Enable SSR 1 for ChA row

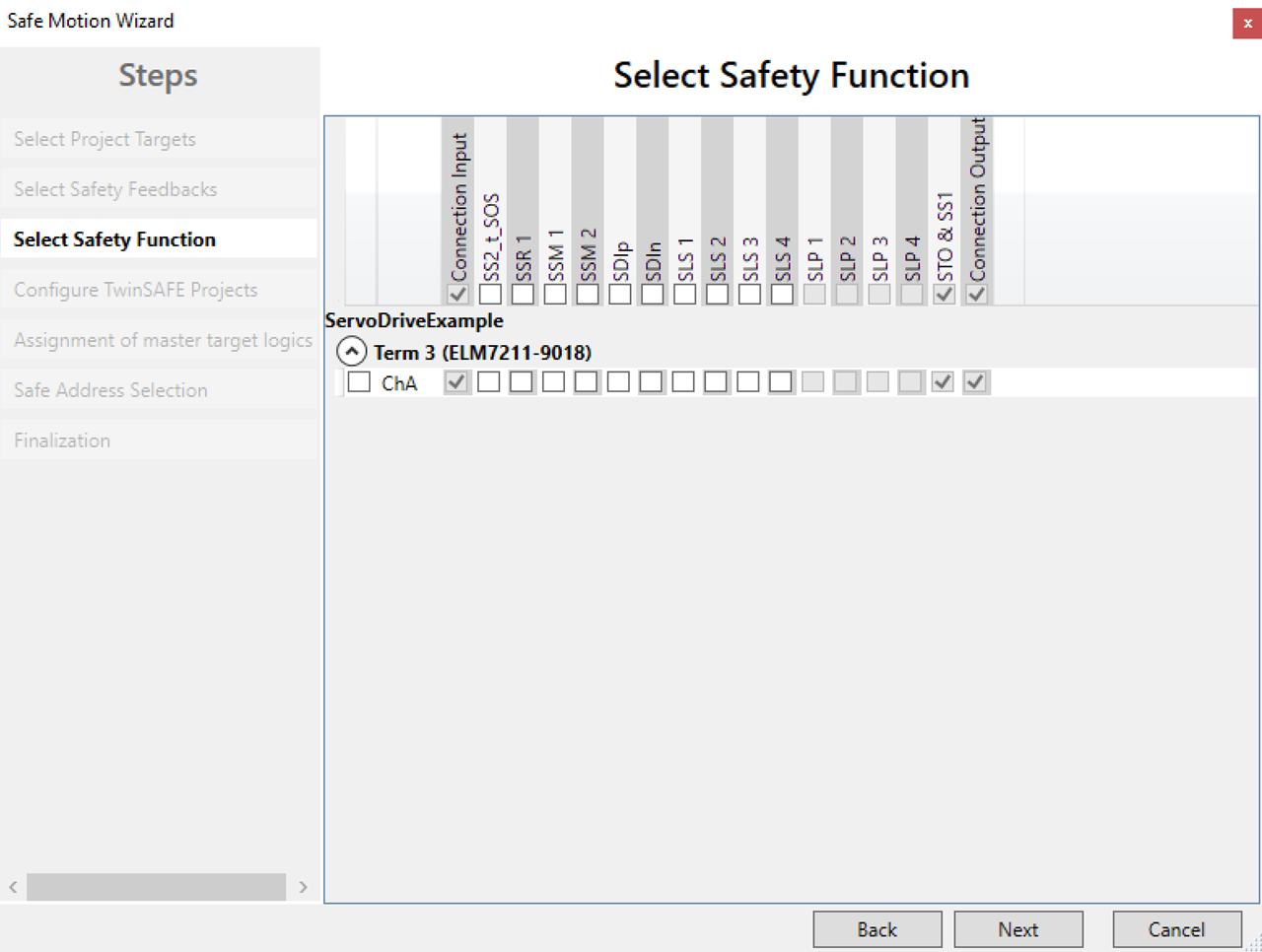tap(521, 381)
